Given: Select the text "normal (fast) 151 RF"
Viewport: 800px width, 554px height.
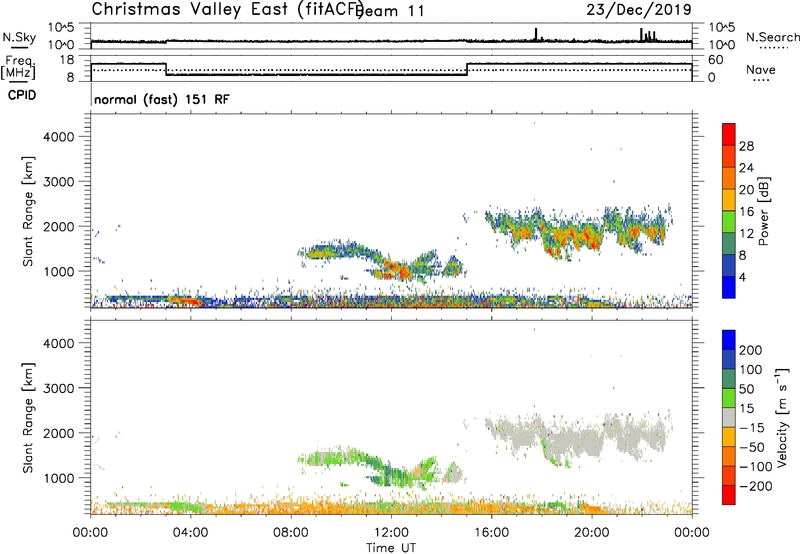Looking at the screenshot, I should click(162, 99).
